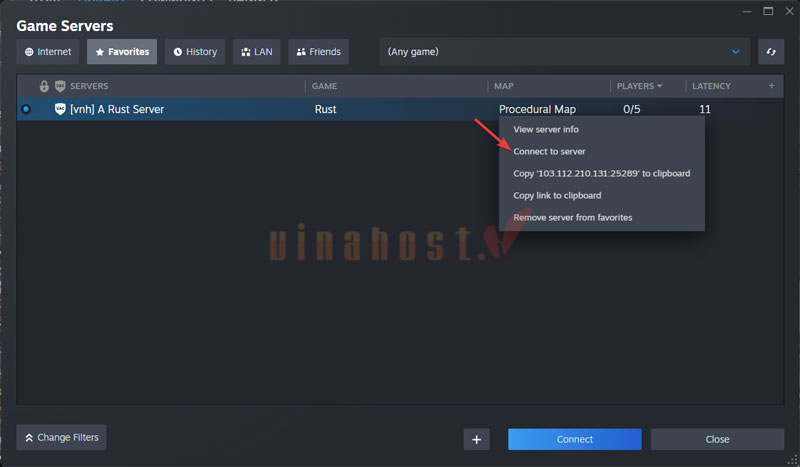Viewport: 800px width, 467px height.
Task: Click the add server plus button
Action: (x=477, y=439)
